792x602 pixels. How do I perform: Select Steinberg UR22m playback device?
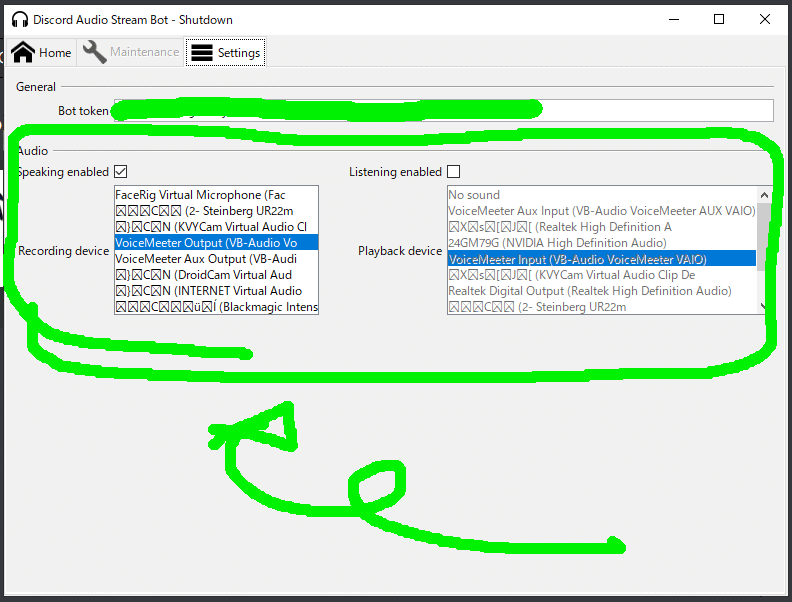pos(602,307)
